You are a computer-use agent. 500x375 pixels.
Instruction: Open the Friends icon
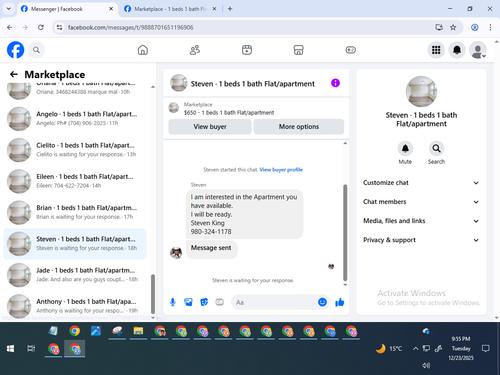(x=195, y=50)
